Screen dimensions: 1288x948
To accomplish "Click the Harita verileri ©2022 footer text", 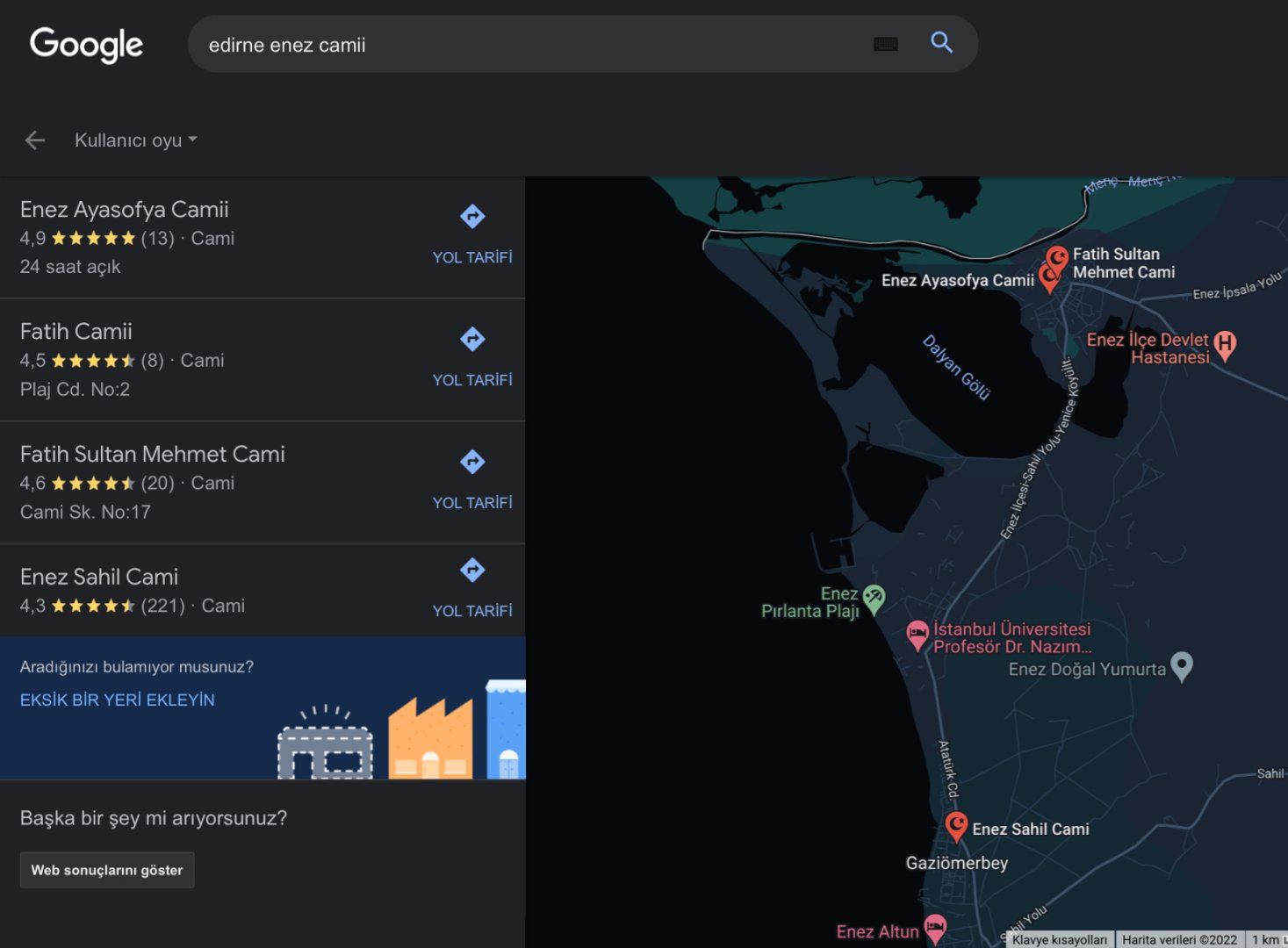I will coord(1179,940).
